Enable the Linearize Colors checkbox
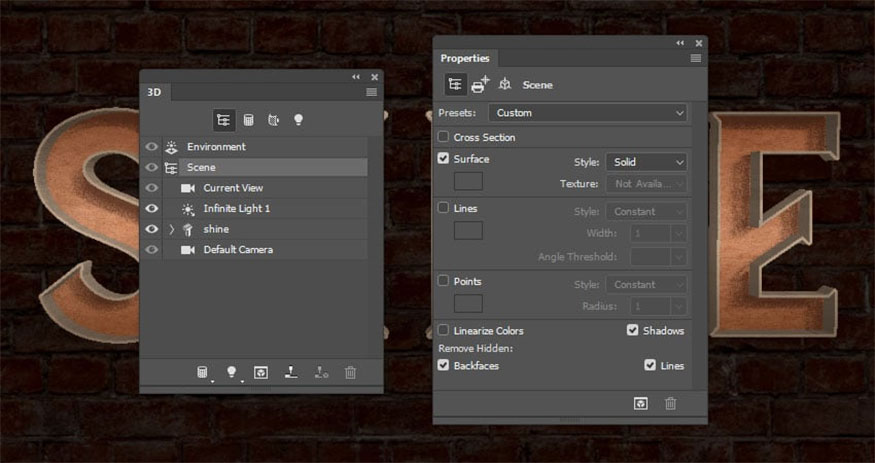The height and width of the screenshot is (463, 875). (x=443, y=330)
